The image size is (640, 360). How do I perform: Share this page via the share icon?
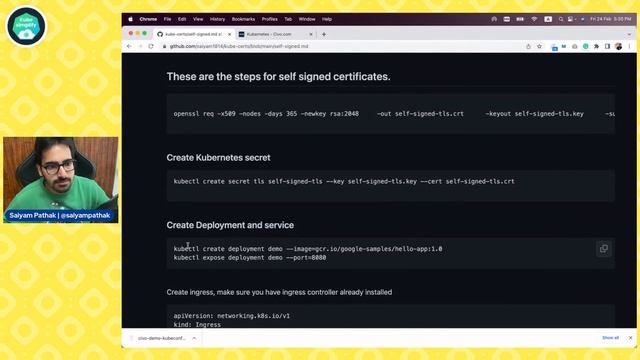click(529, 47)
